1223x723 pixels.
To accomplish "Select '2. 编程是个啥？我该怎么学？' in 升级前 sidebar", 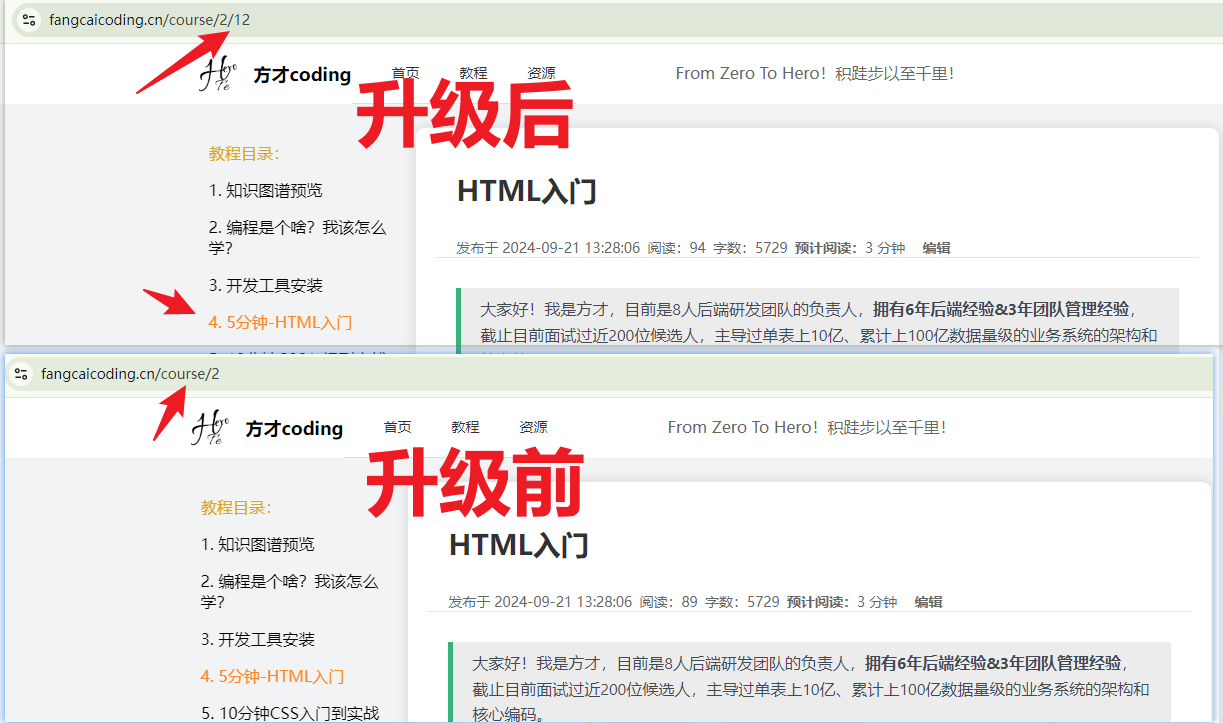I will point(289,591).
